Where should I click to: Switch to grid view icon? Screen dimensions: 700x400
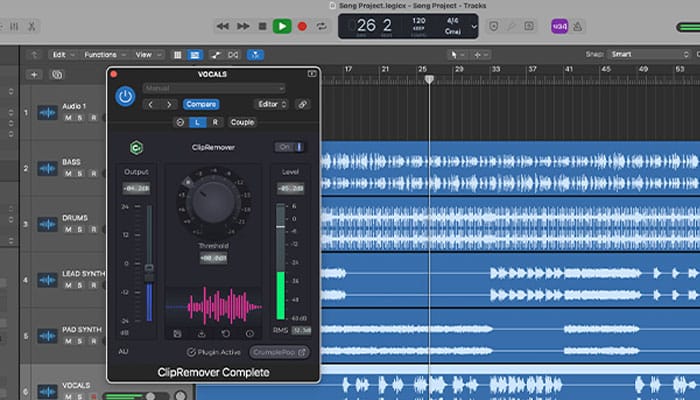(x=177, y=54)
